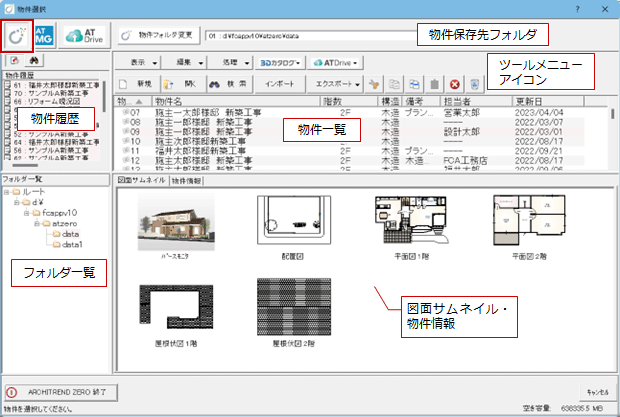Select the 図面サムネイル tab
This screenshot has height=417, width=620.
click(x=140, y=181)
